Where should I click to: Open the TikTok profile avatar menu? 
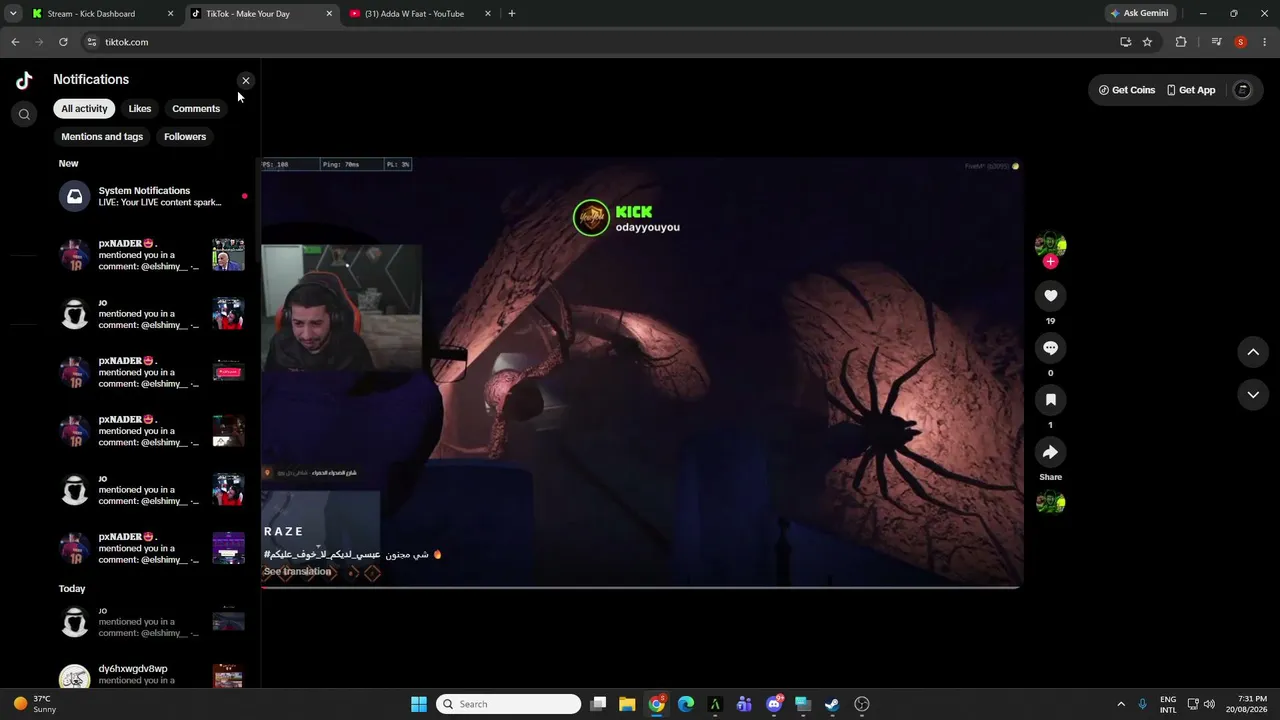coord(1243,90)
